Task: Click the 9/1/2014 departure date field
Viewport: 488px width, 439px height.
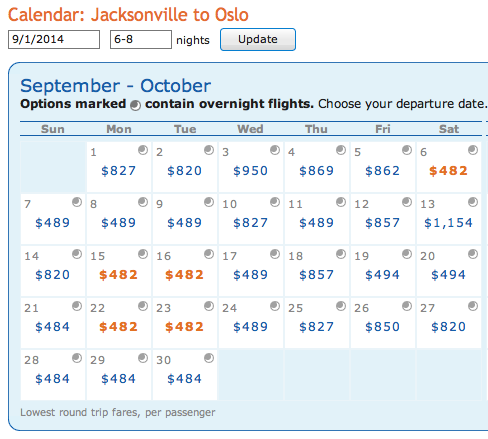Action: point(54,39)
